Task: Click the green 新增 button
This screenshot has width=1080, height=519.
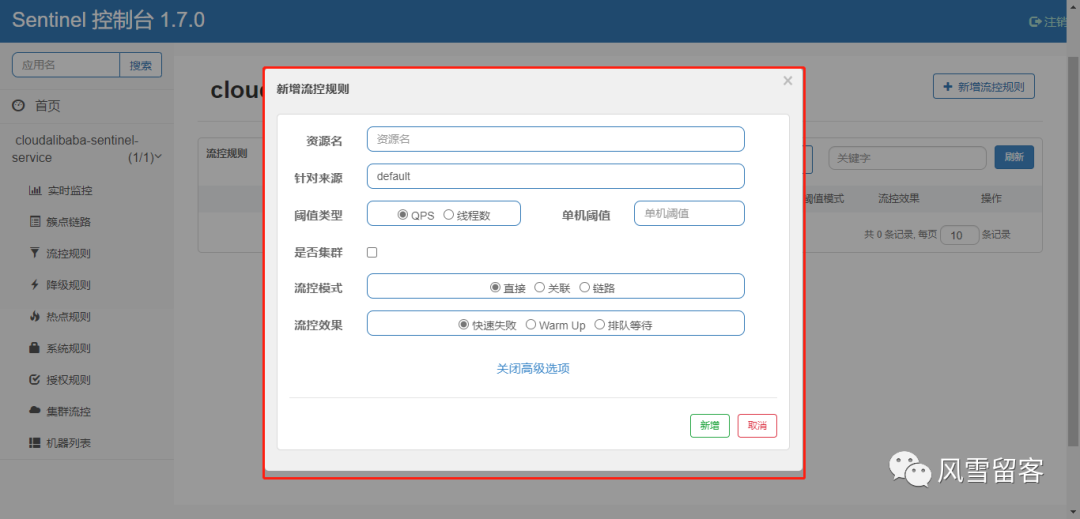Action: click(x=709, y=426)
